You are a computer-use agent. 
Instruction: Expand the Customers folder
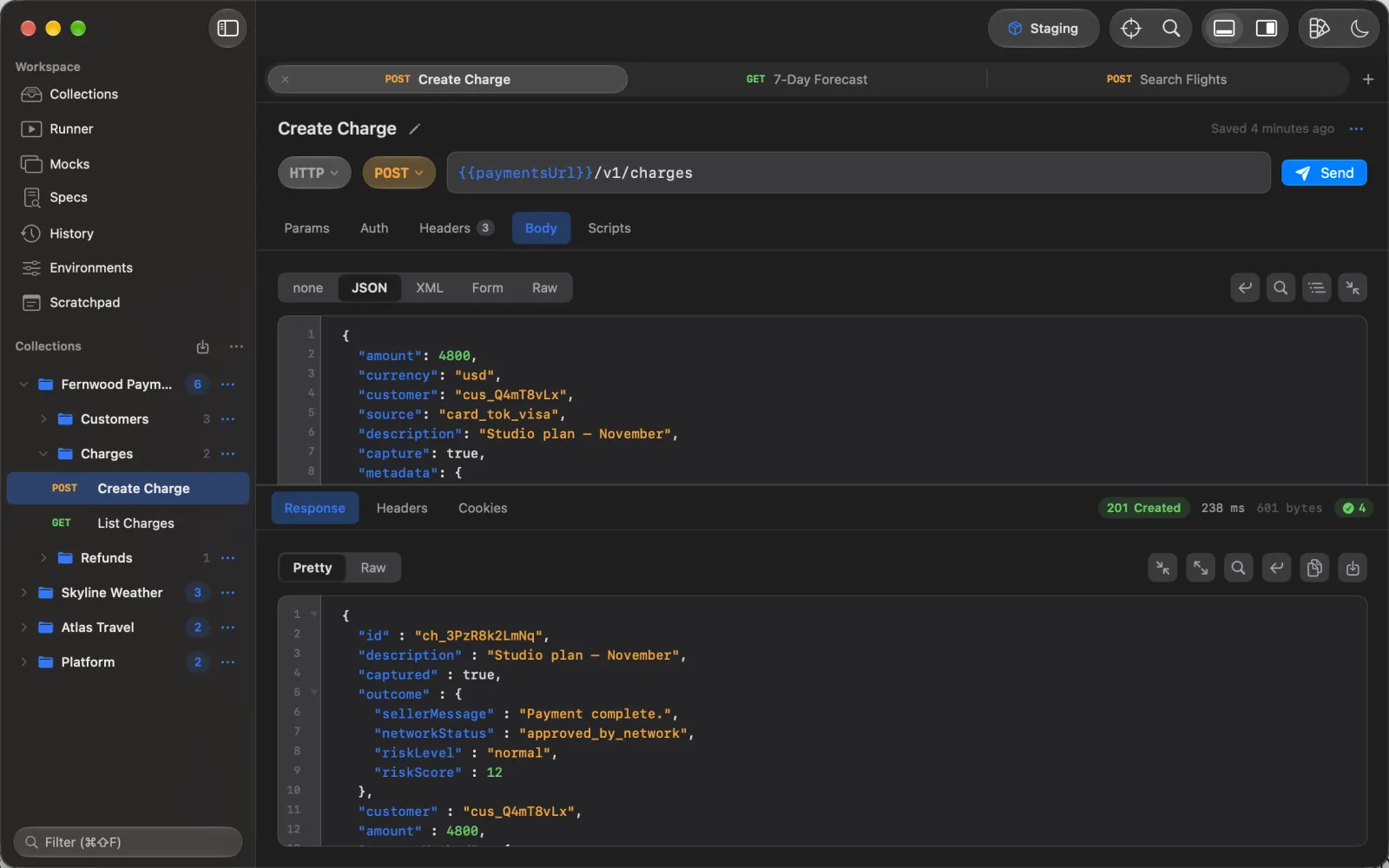coord(43,419)
